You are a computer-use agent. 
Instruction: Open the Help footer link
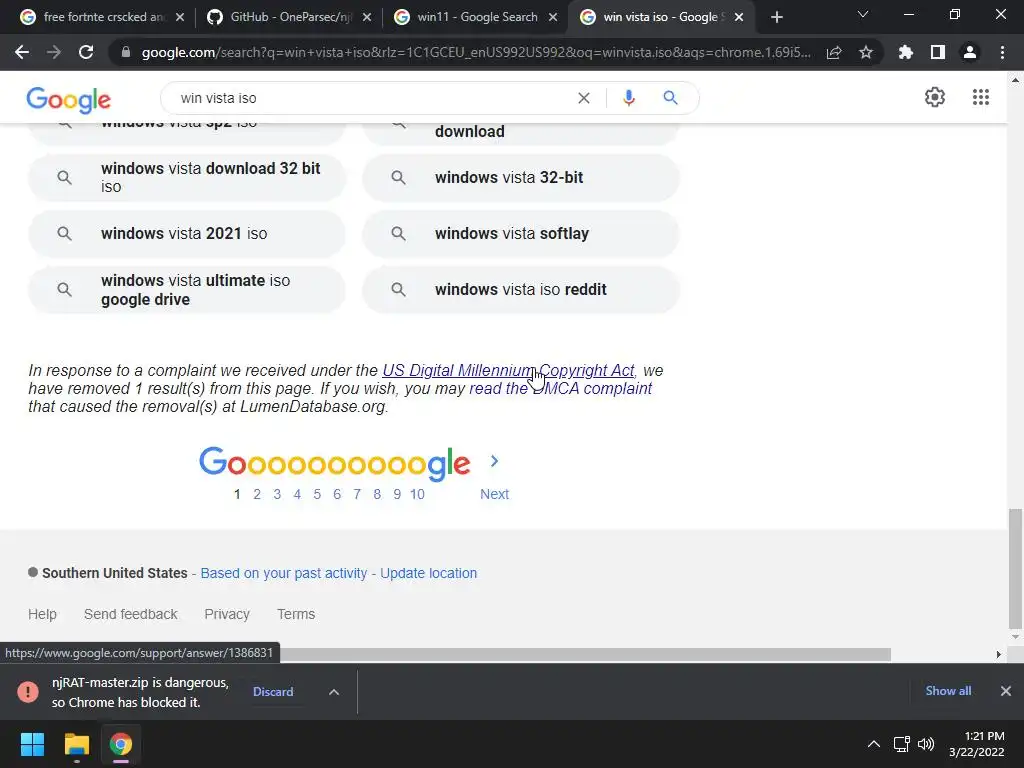[42, 614]
